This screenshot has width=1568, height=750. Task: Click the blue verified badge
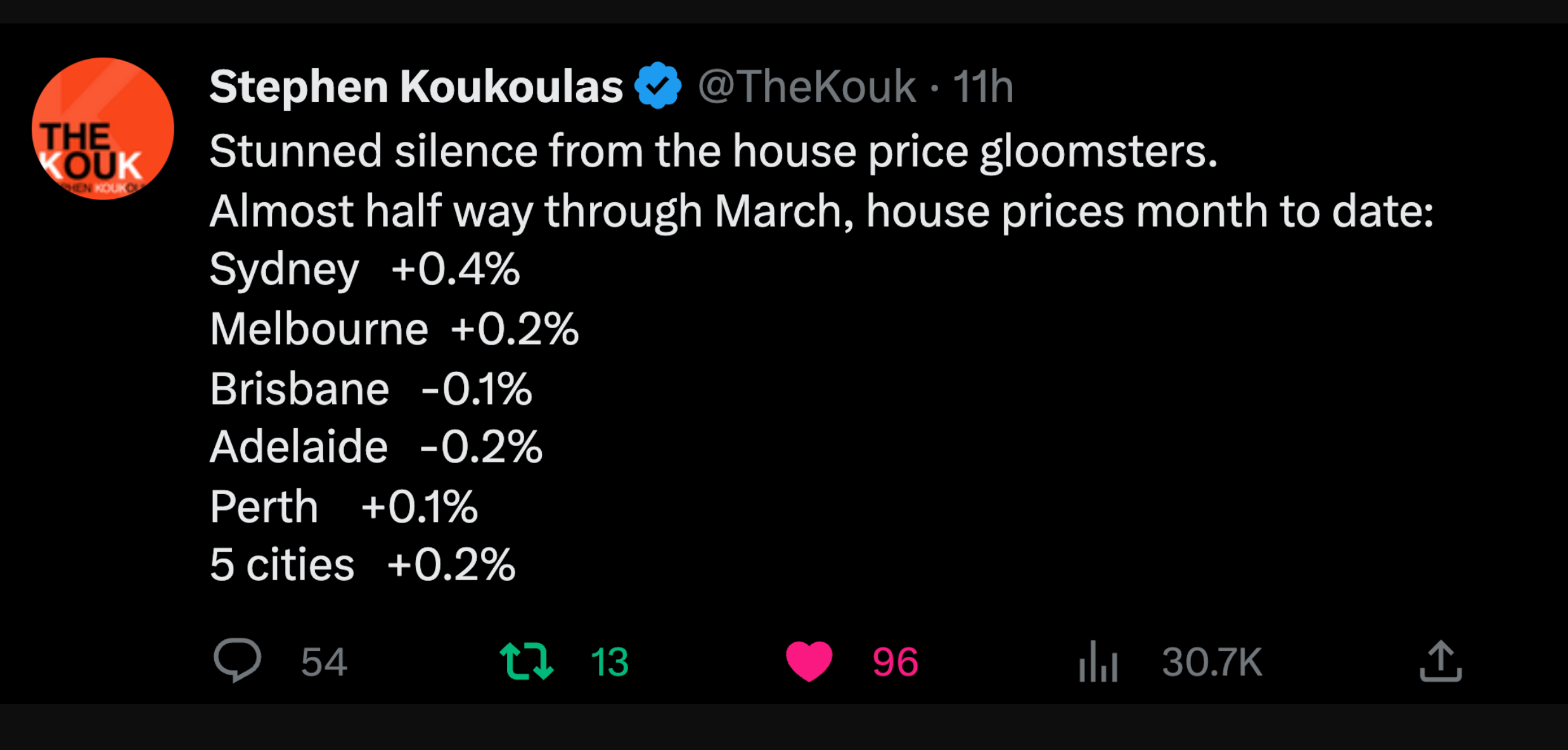click(659, 86)
